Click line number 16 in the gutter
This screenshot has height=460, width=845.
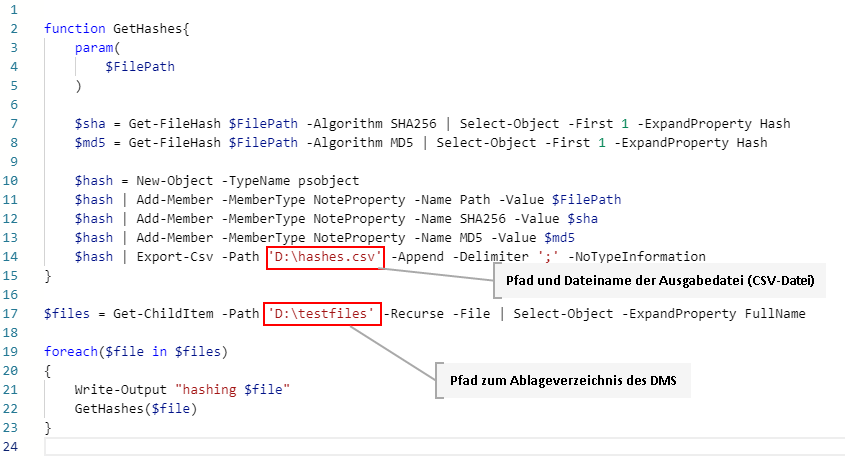tap(10, 295)
